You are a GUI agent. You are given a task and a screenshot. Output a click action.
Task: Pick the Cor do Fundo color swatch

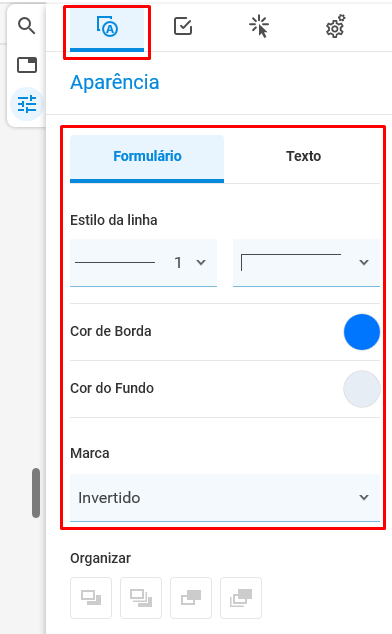(x=362, y=389)
